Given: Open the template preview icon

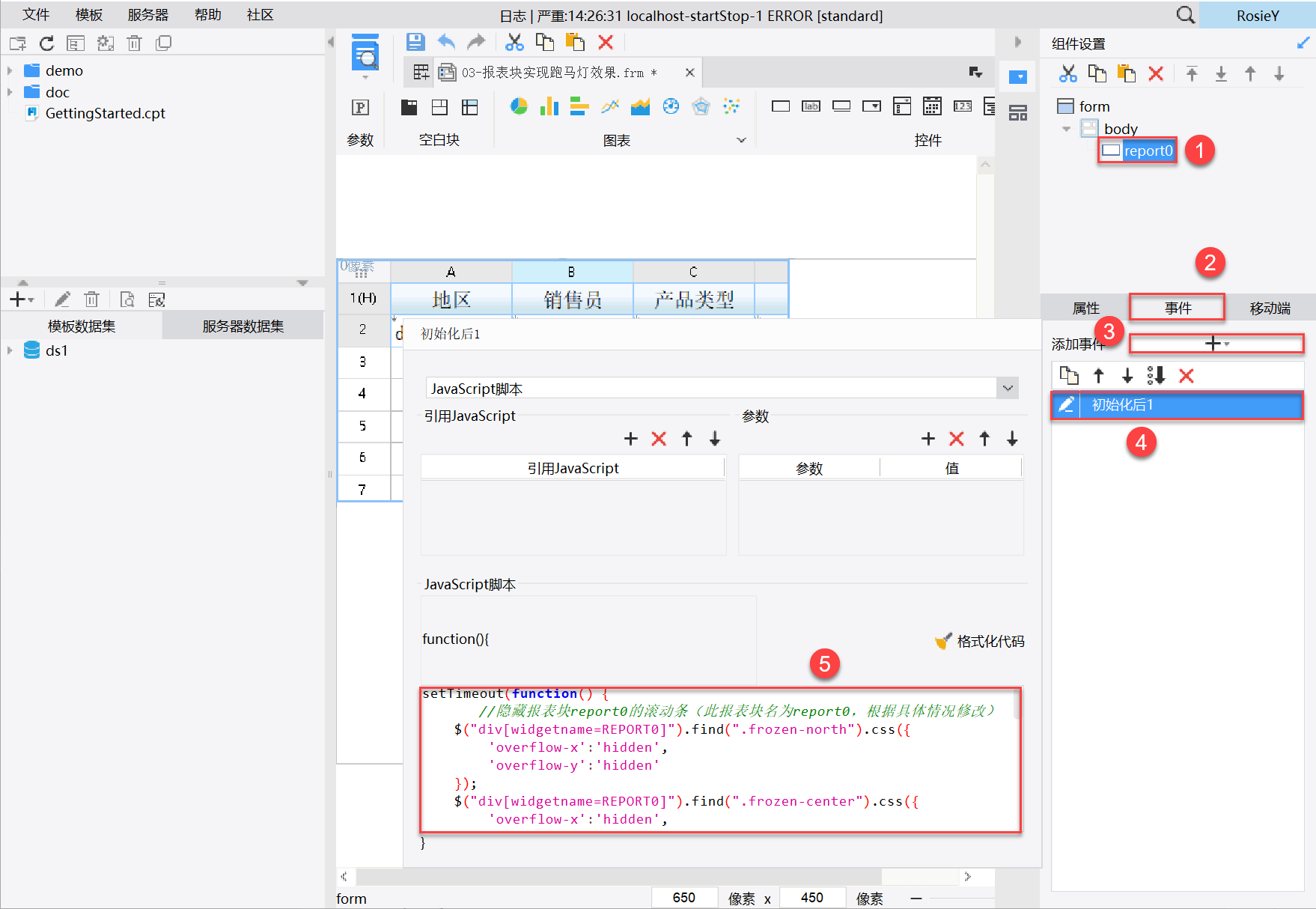Looking at the screenshot, I should pyautogui.click(x=365, y=55).
